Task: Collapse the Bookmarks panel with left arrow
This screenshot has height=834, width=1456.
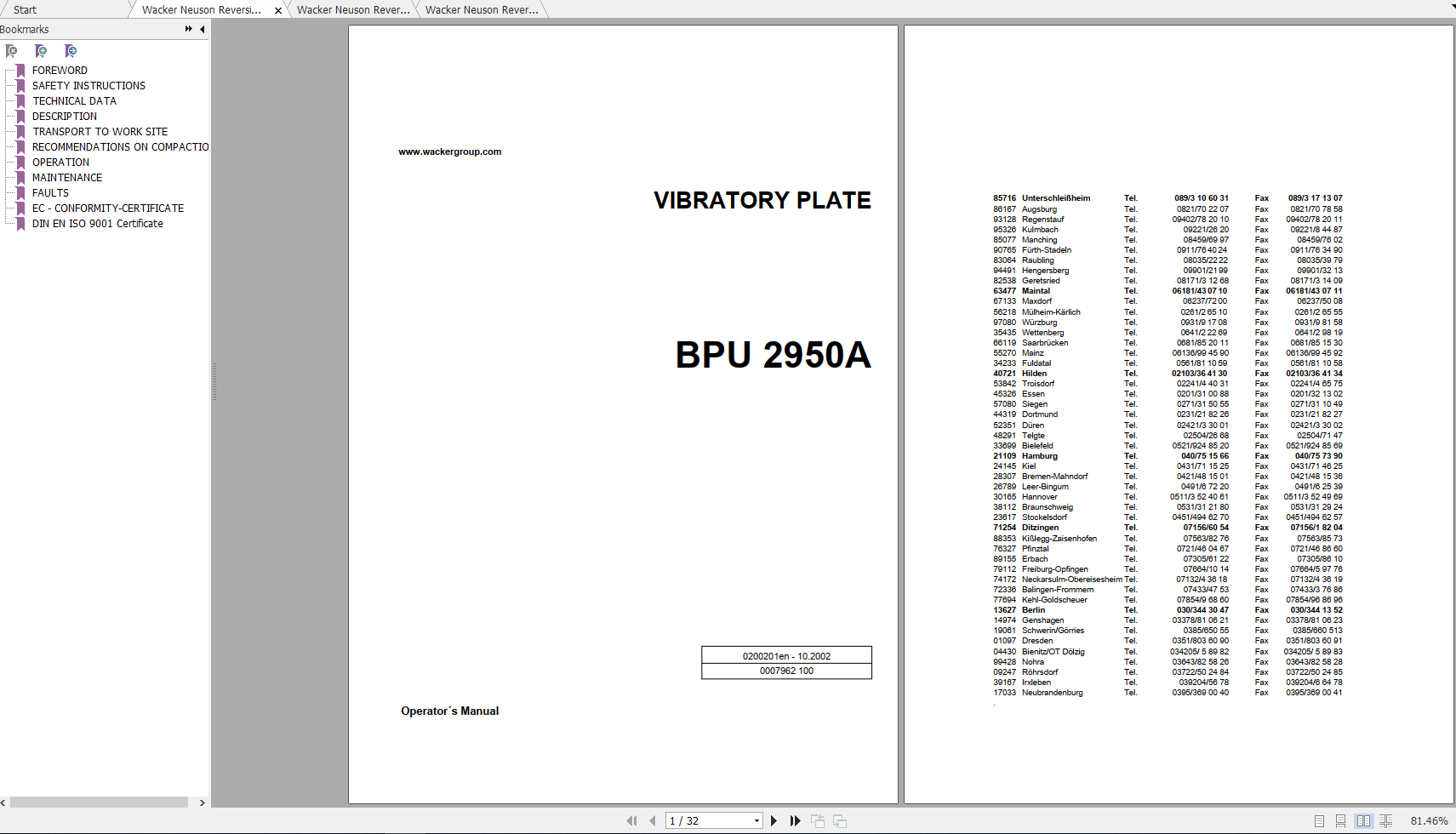Action: coord(203,29)
